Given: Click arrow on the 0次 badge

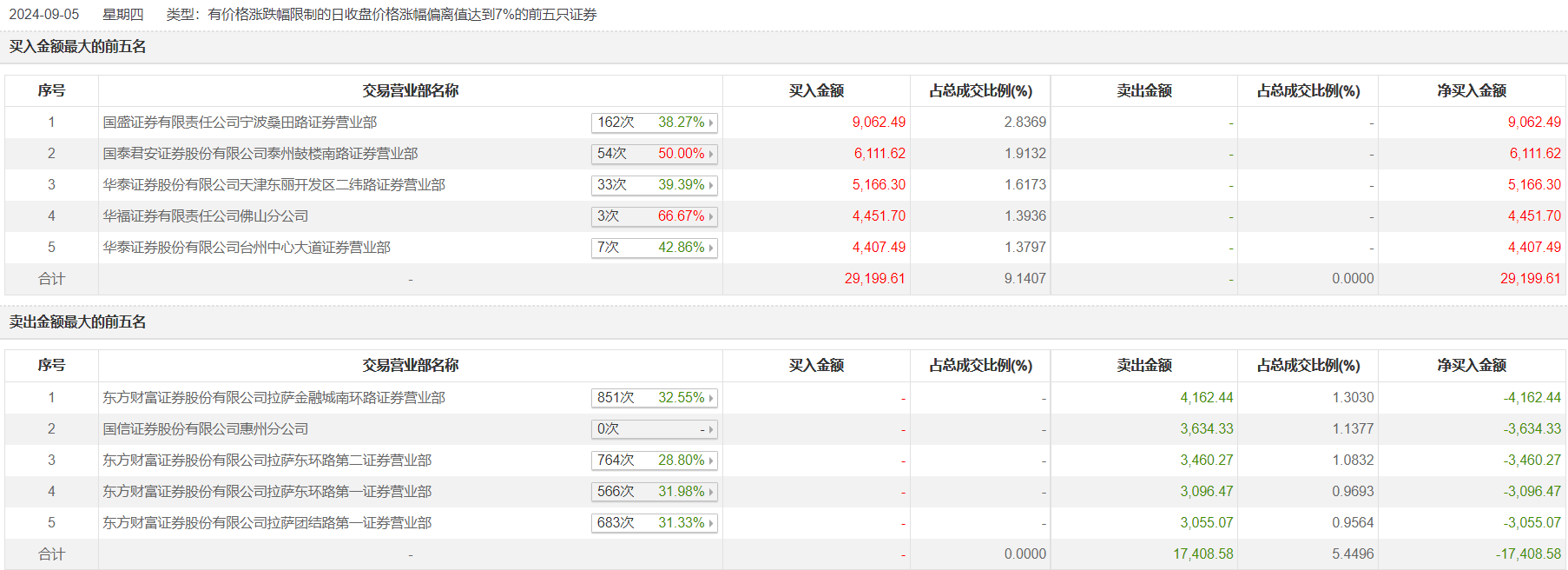Looking at the screenshot, I should click(x=711, y=430).
